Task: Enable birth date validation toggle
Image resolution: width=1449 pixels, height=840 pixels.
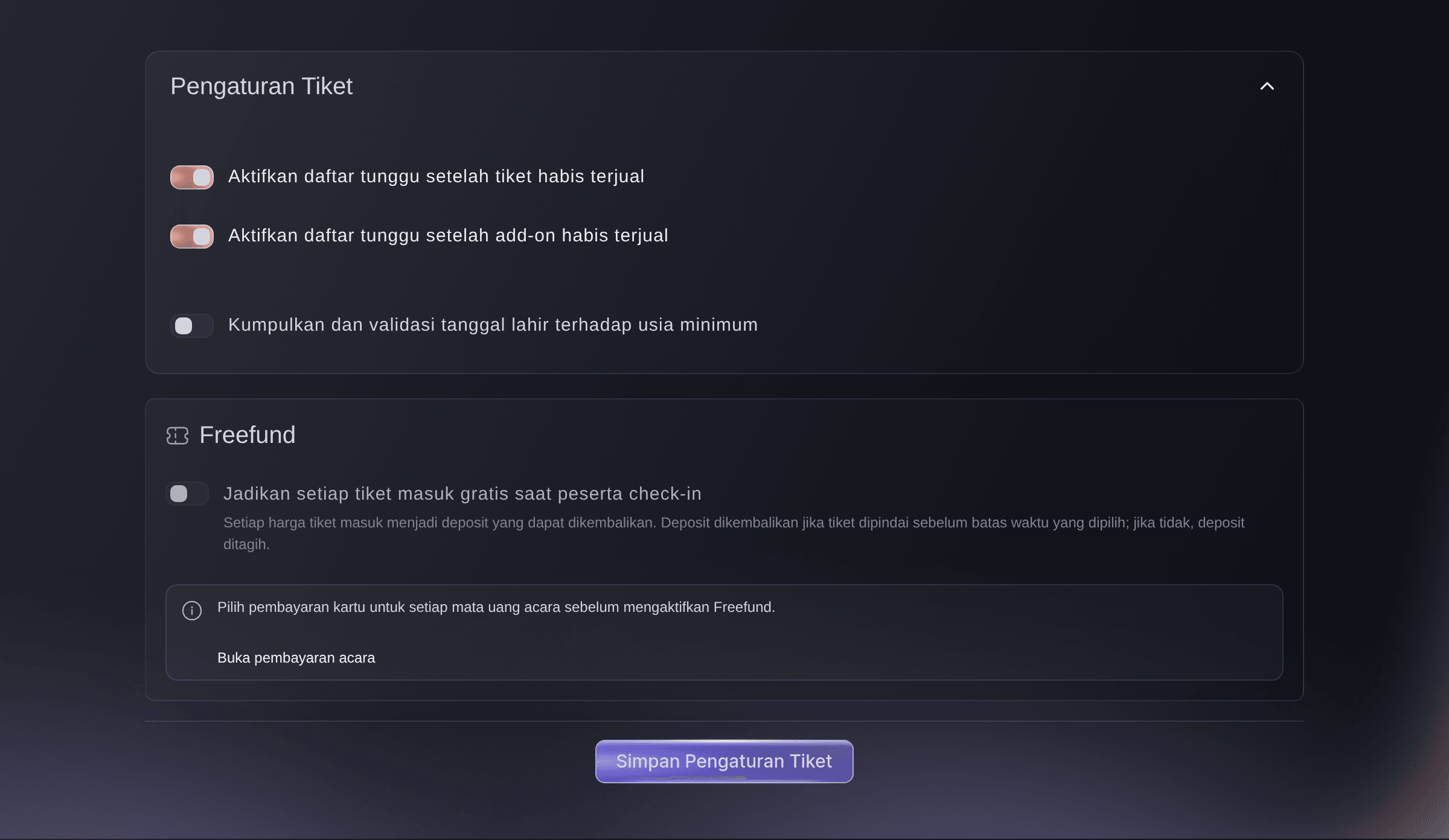Action: pos(192,326)
